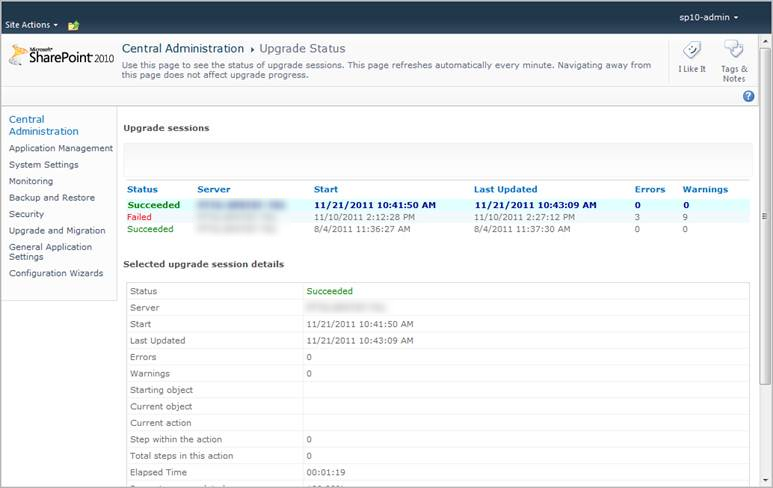
Task: Open Application Management in the sidebar
Action: [x=61, y=148]
